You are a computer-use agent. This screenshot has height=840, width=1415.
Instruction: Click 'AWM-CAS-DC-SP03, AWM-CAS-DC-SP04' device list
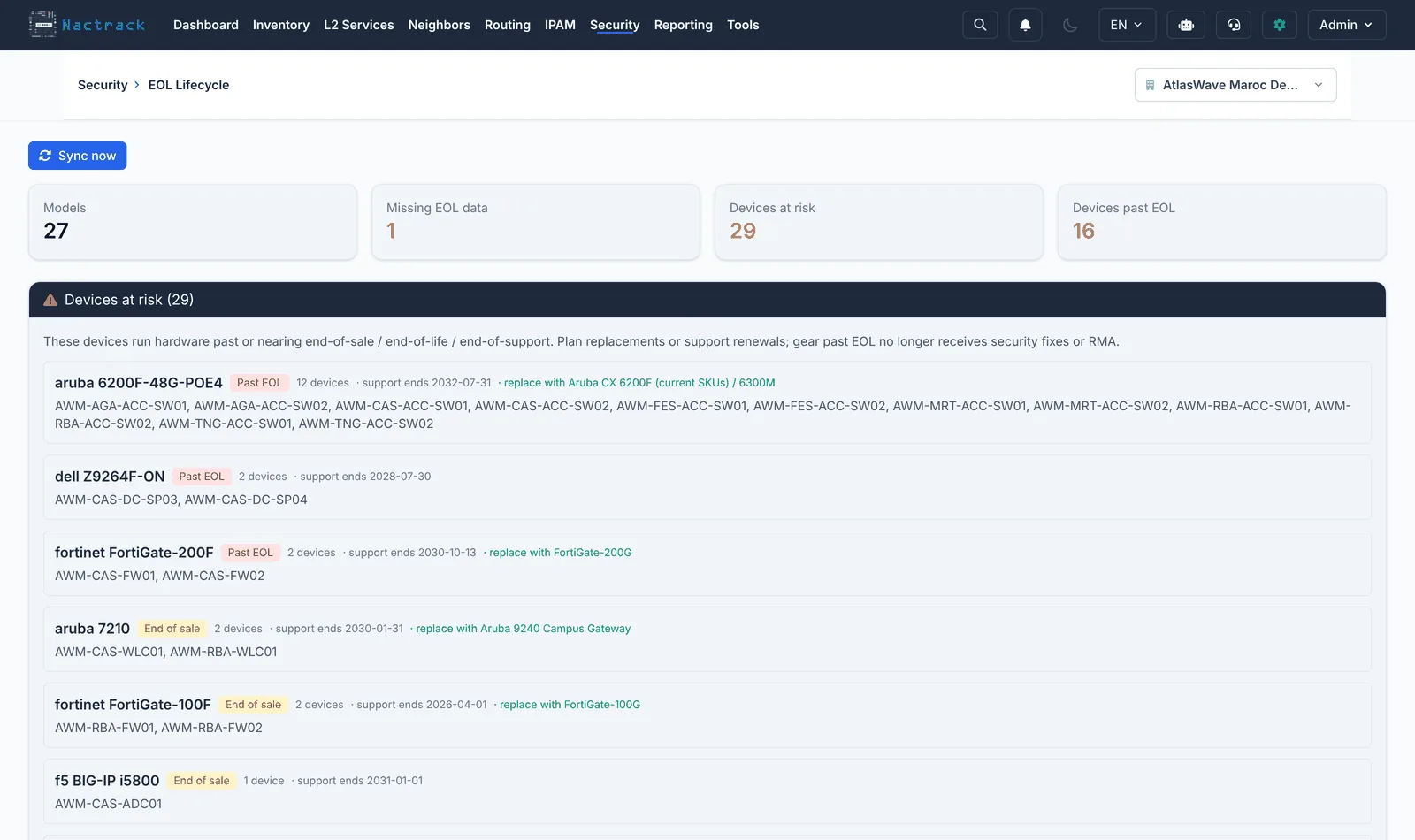point(181,500)
